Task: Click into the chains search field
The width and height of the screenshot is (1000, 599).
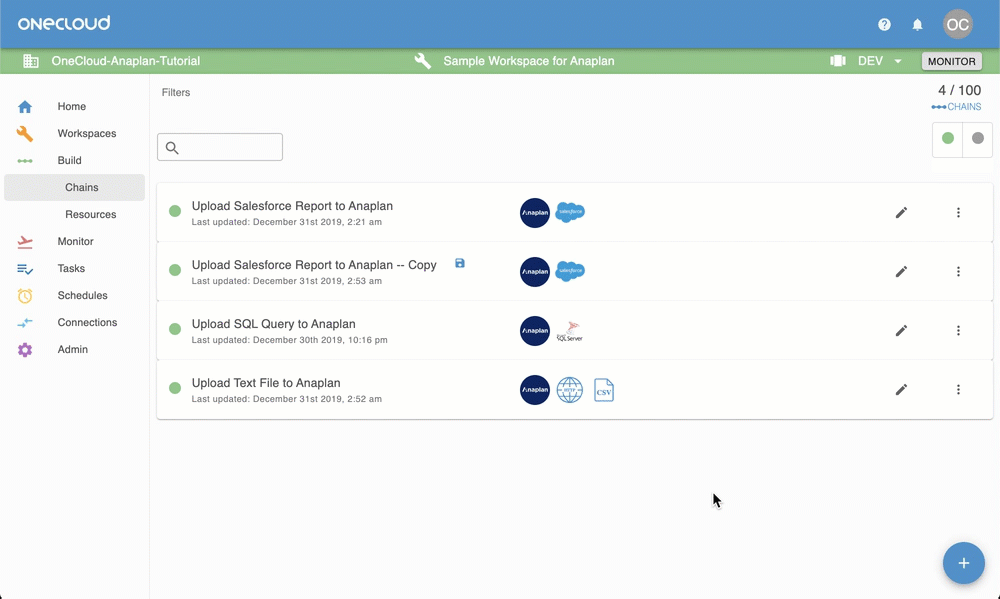Action: point(220,147)
